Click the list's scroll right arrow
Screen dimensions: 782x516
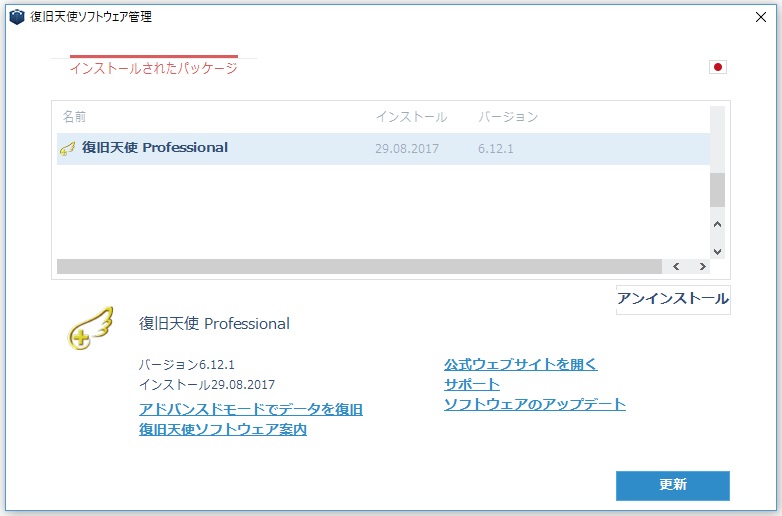702,267
